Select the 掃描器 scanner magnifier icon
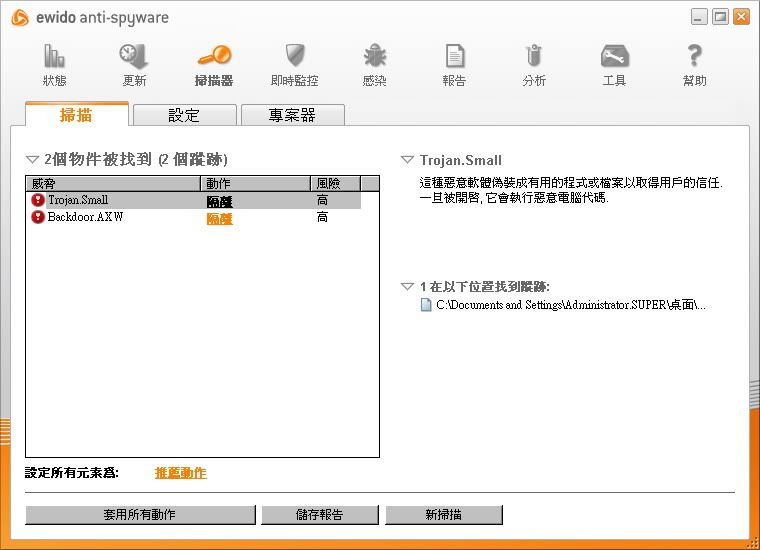This screenshot has width=760, height=550. (214, 57)
